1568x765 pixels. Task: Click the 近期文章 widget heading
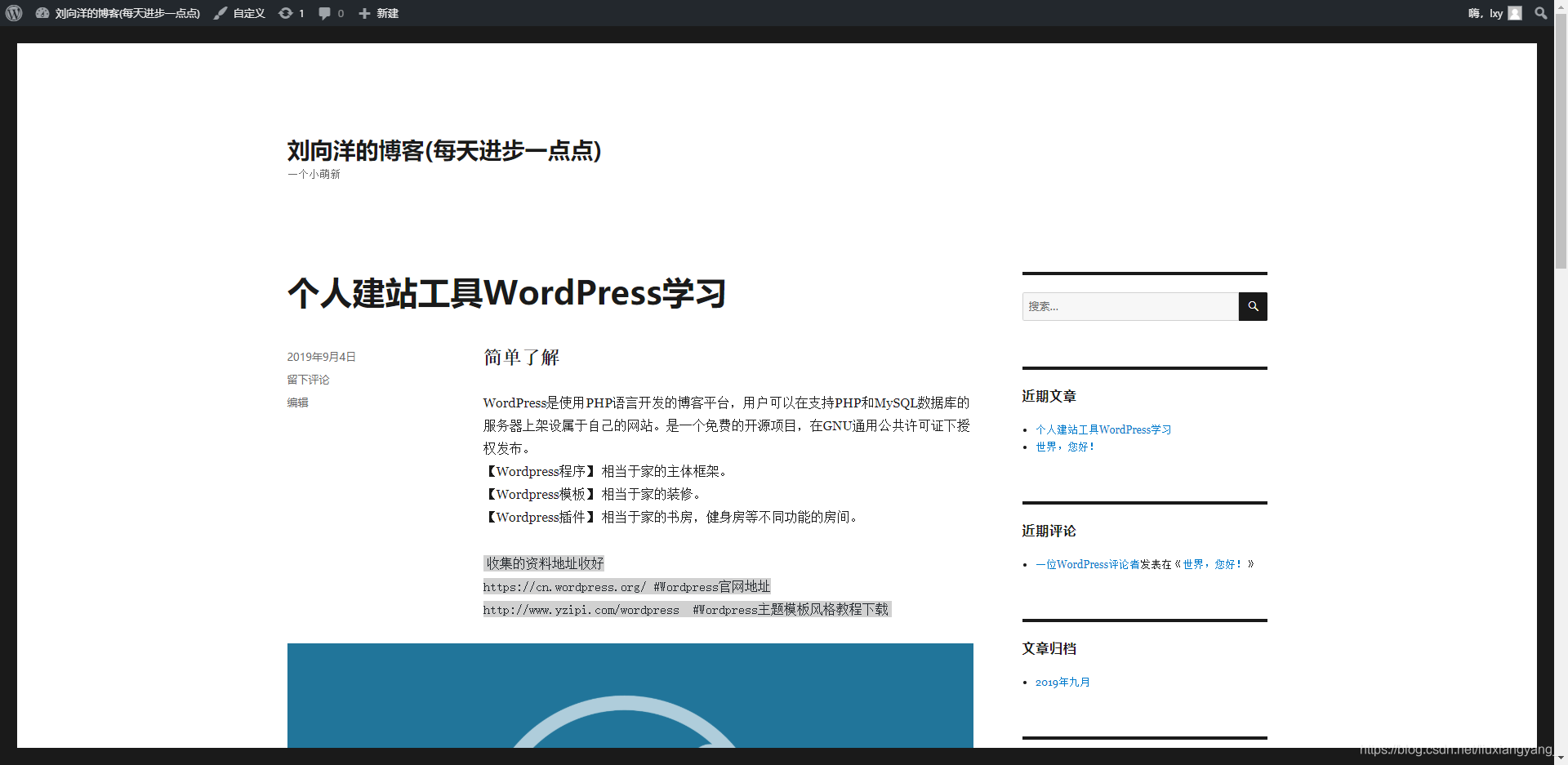click(1049, 396)
